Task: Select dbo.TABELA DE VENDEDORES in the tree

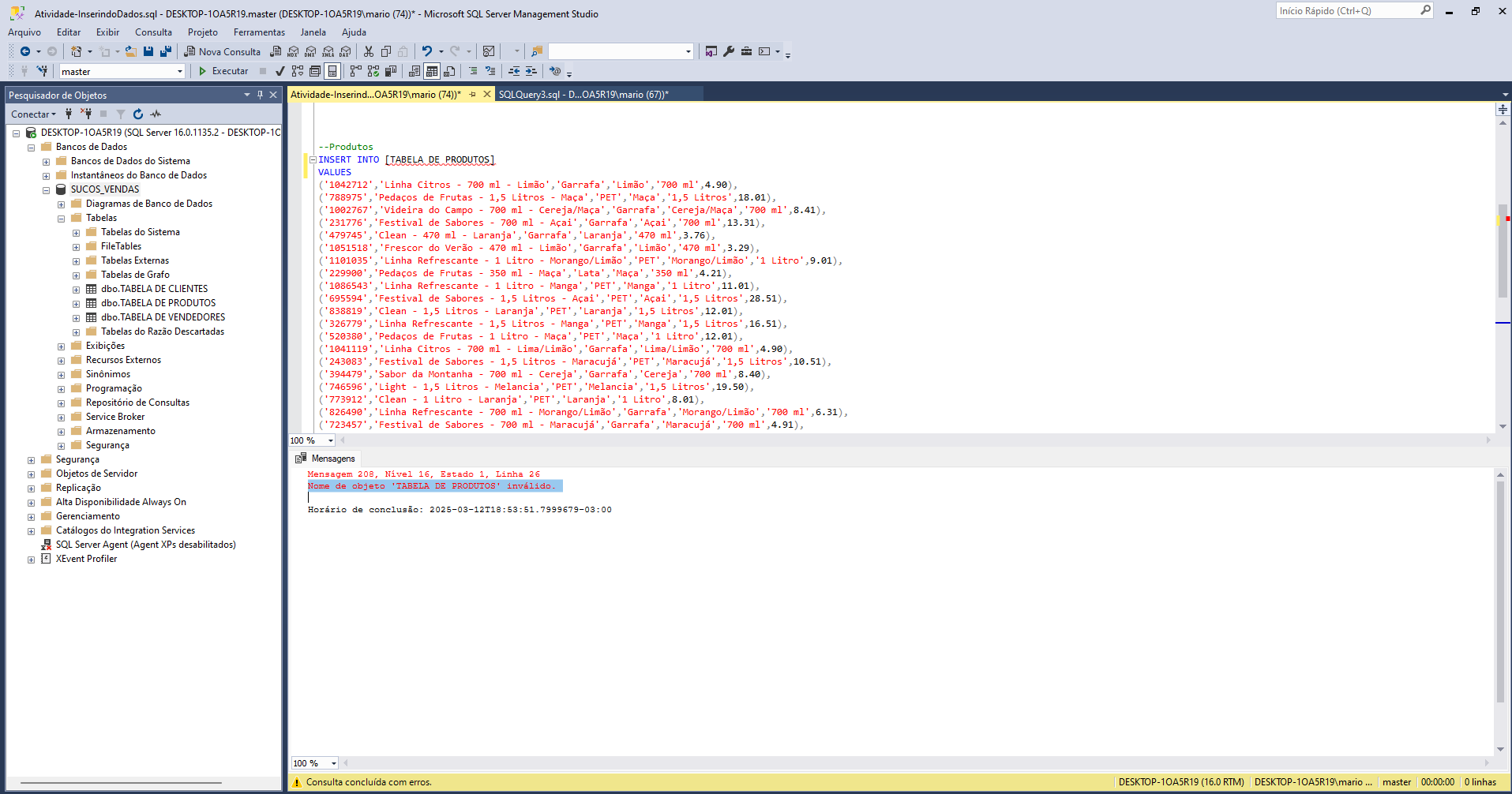Action: point(163,317)
